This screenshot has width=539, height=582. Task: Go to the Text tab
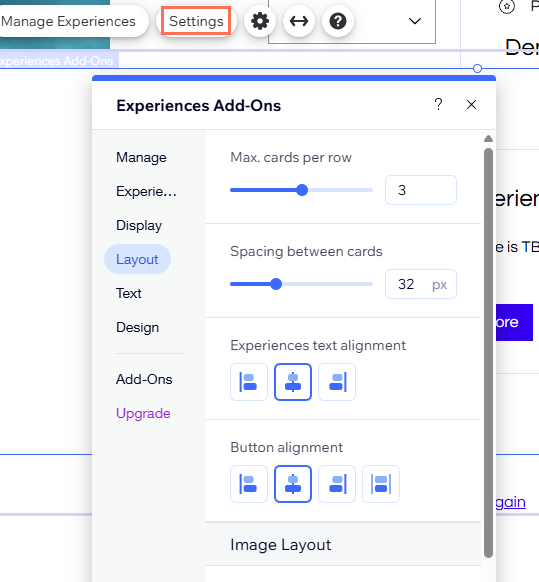(x=128, y=294)
